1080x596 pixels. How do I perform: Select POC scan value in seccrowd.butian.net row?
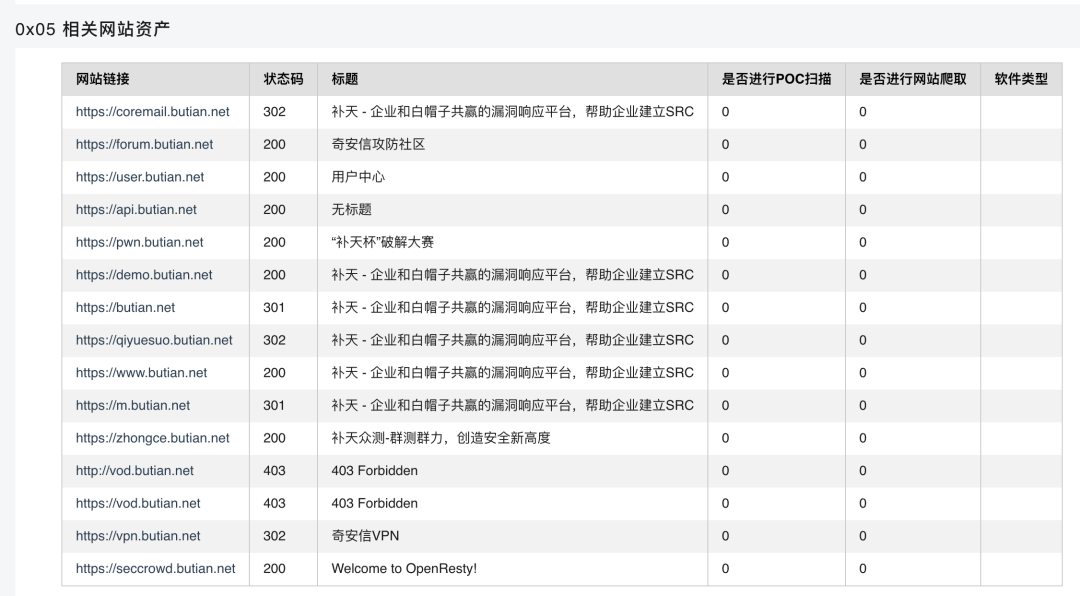725,568
